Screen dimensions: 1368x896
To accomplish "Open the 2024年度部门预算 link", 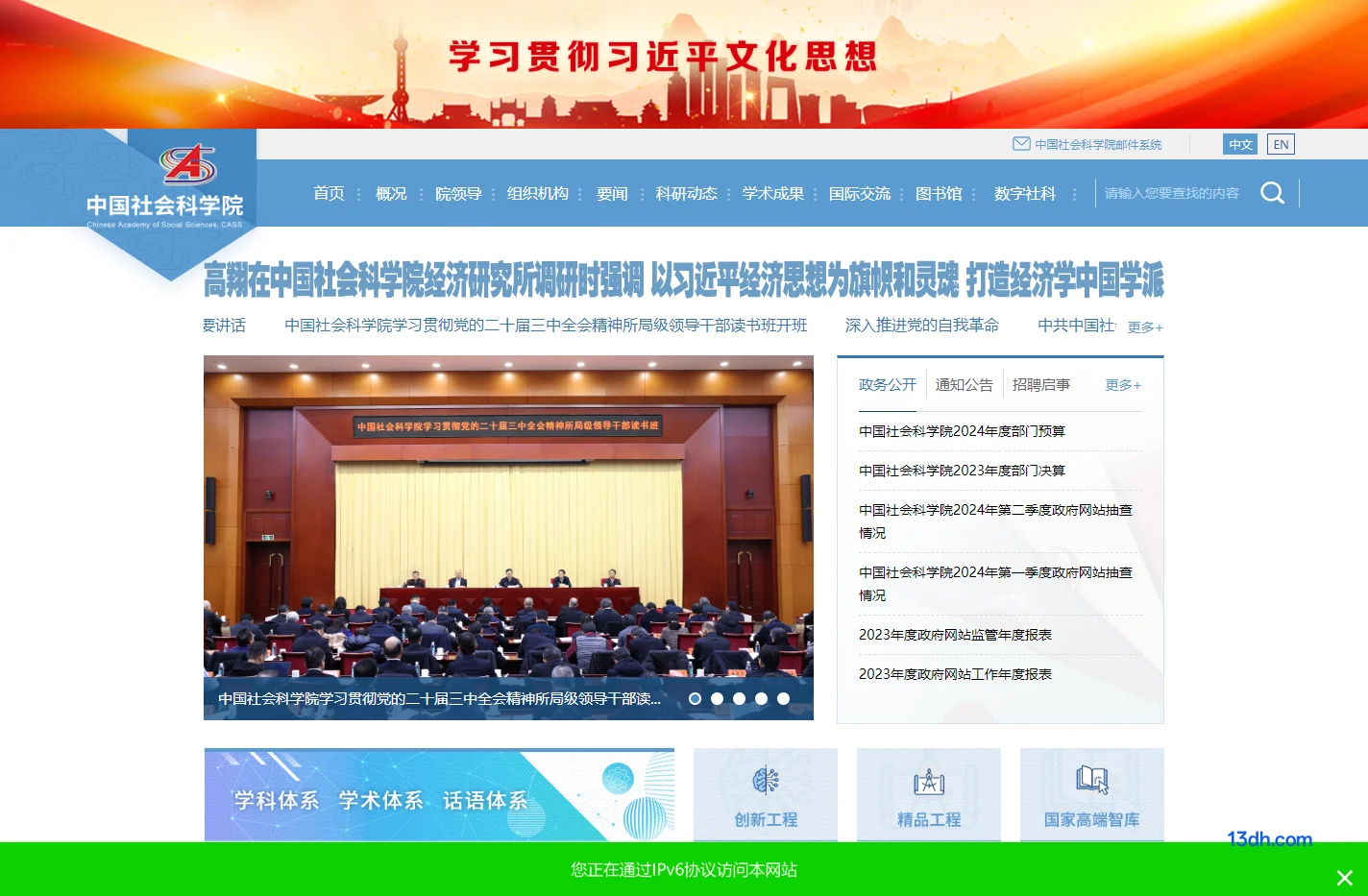I will click(962, 431).
